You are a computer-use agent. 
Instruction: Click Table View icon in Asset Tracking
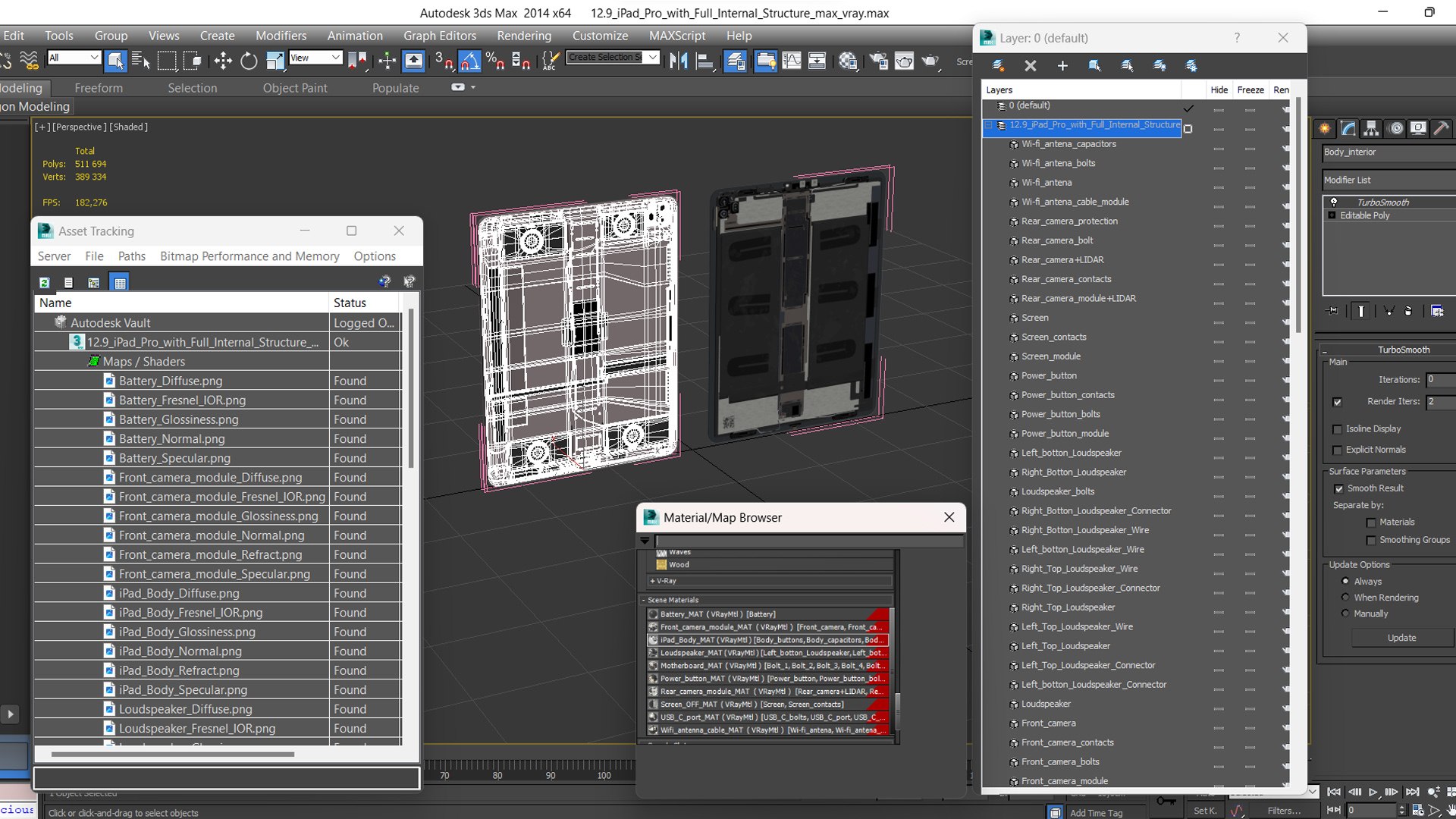pos(120,282)
